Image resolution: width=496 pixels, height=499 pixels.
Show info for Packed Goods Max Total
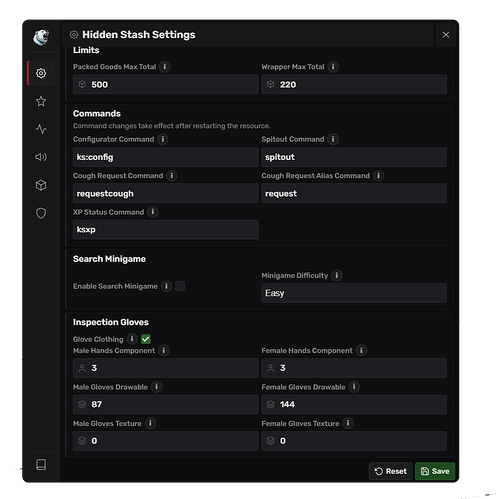coord(165,67)
